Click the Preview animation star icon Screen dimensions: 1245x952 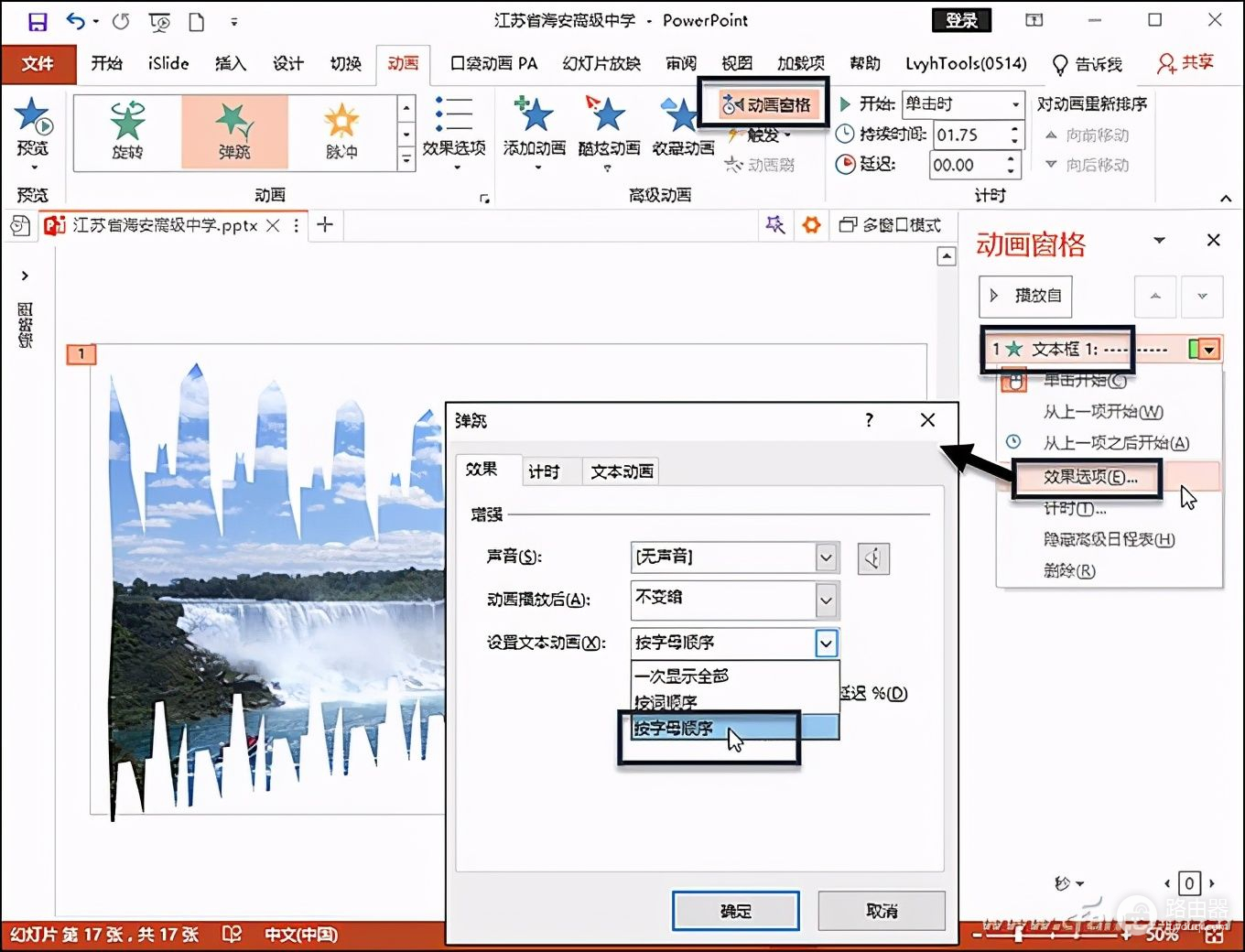pos(33,119)
